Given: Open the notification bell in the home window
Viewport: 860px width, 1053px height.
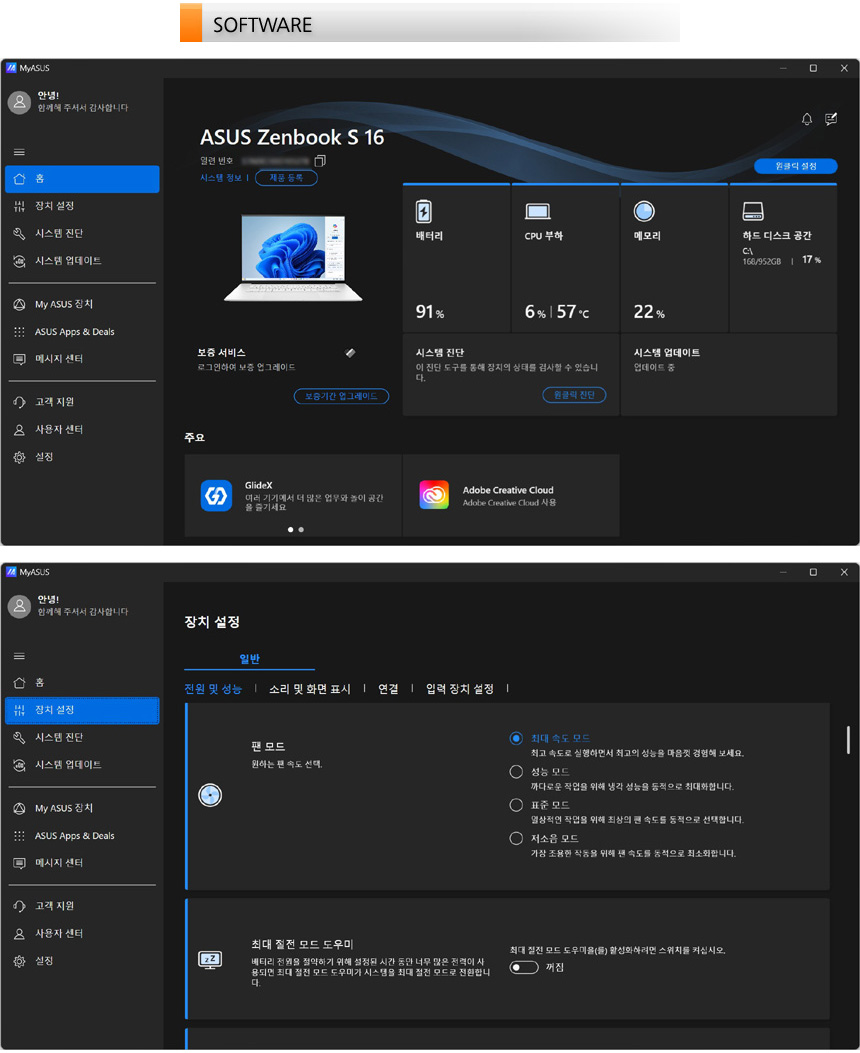Looking at the screenshot, I should pos(807,119).
